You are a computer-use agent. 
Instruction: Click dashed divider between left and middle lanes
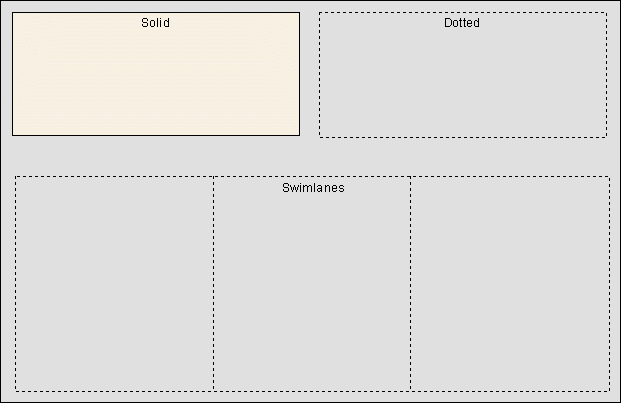[x=213, y=284]
